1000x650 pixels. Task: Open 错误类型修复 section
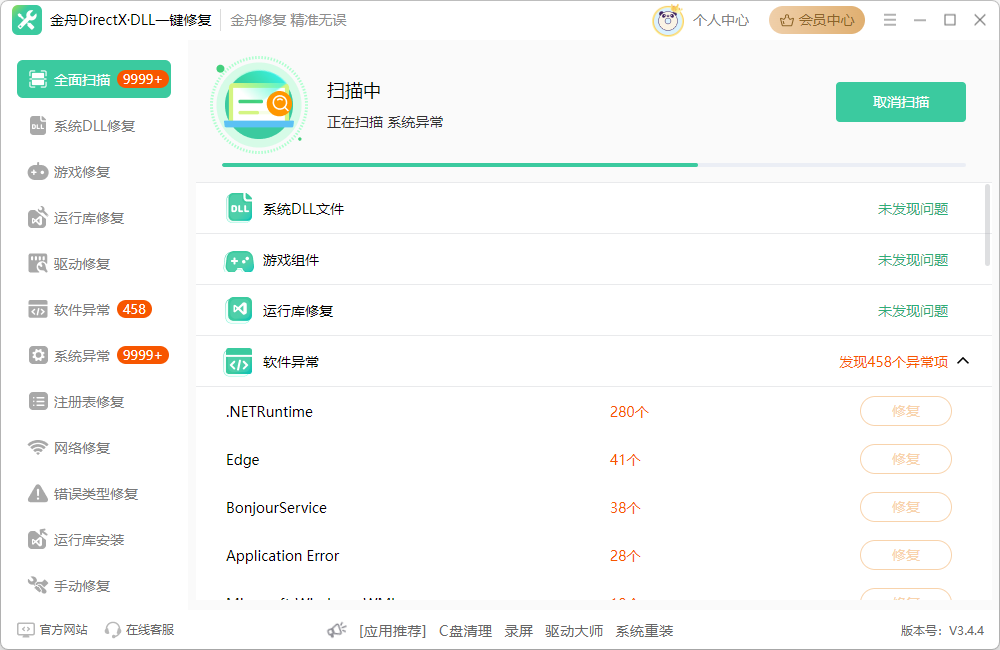[94, 494]
